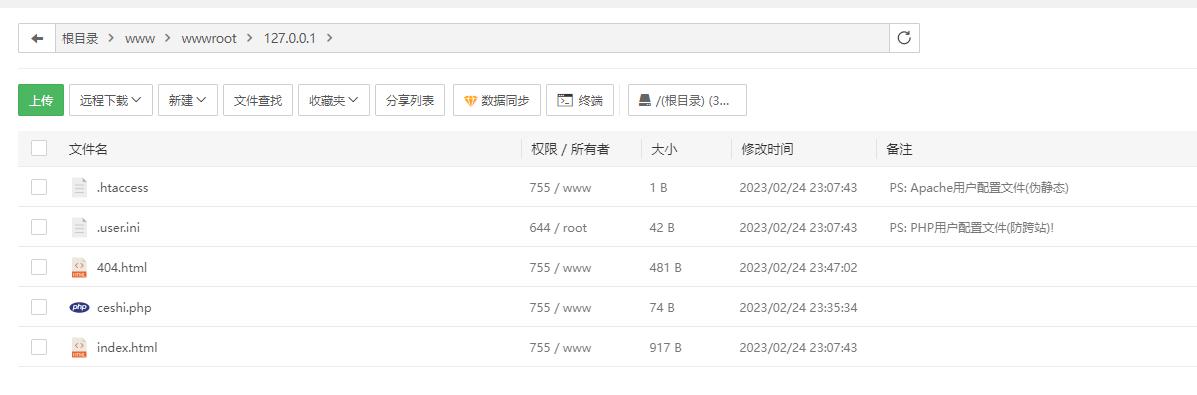Click the terminal icon on 终端 button
1197x395 pixels.
pos(565,100)
